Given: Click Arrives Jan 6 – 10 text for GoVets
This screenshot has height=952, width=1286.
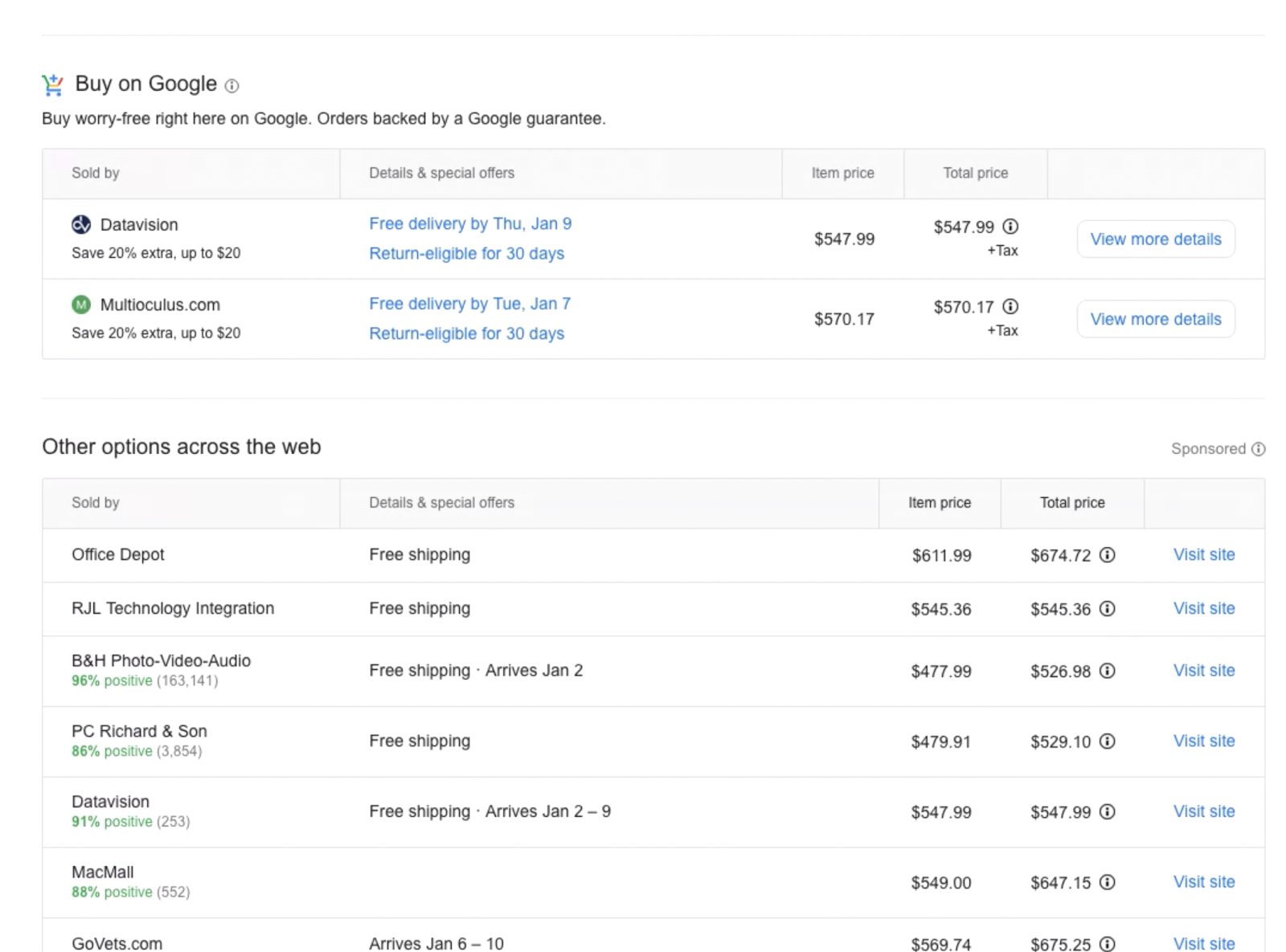Looking at the screenshot, I should coord(436,944).
